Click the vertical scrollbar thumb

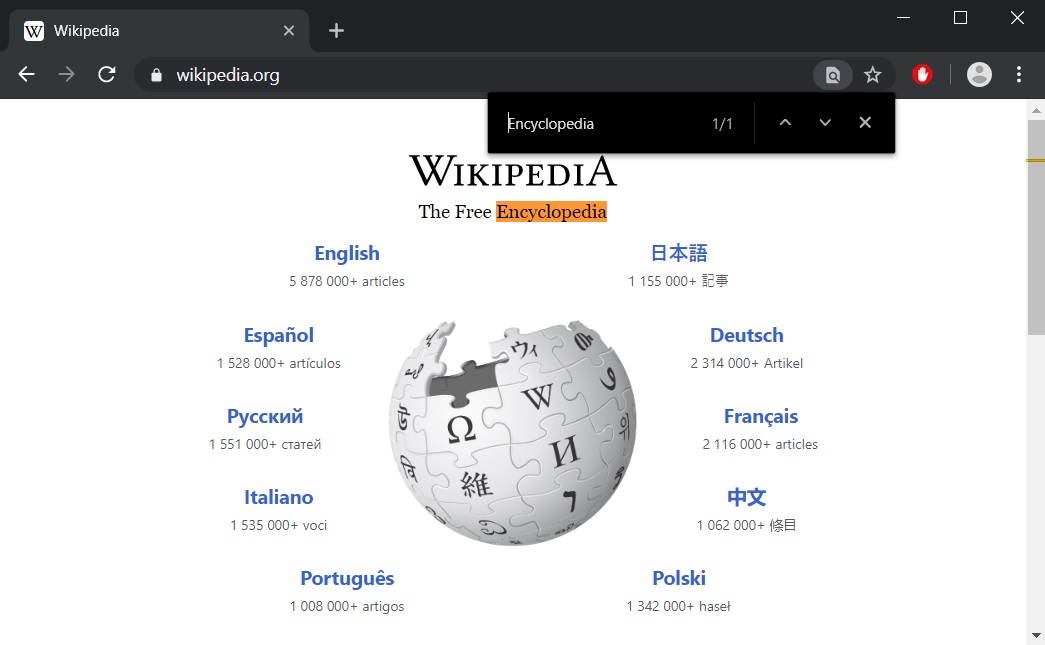coord(1036,228)
